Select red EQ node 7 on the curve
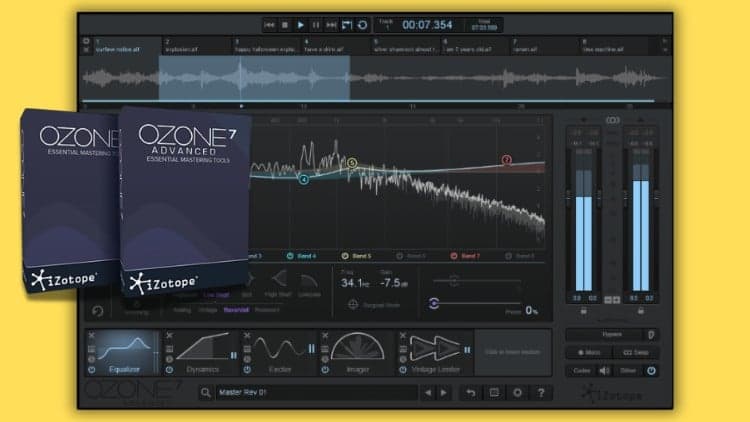This screenshot has width=750, height=422. 507,159
